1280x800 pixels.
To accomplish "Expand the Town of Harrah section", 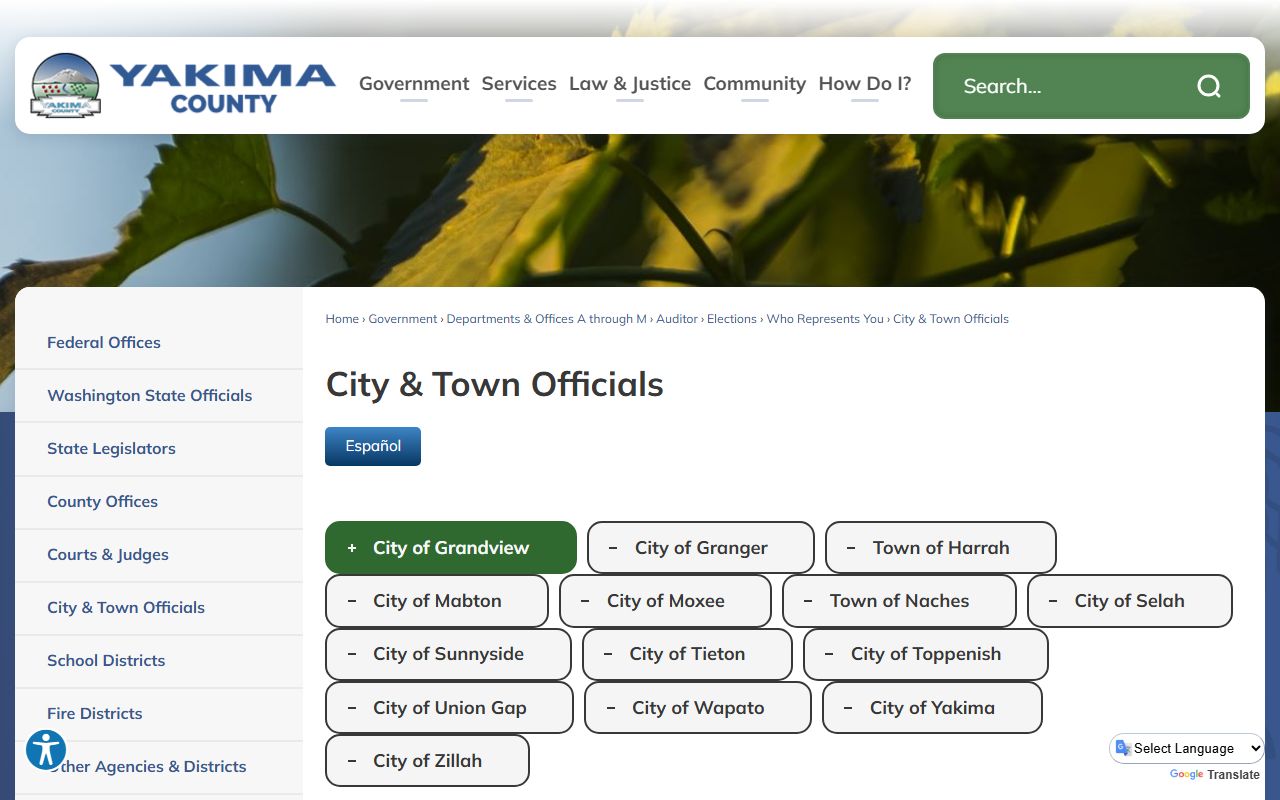I will 941,548.
